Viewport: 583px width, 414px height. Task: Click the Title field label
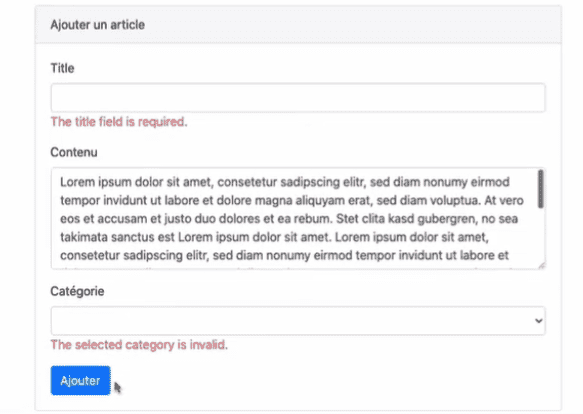(x=62, y=68)
